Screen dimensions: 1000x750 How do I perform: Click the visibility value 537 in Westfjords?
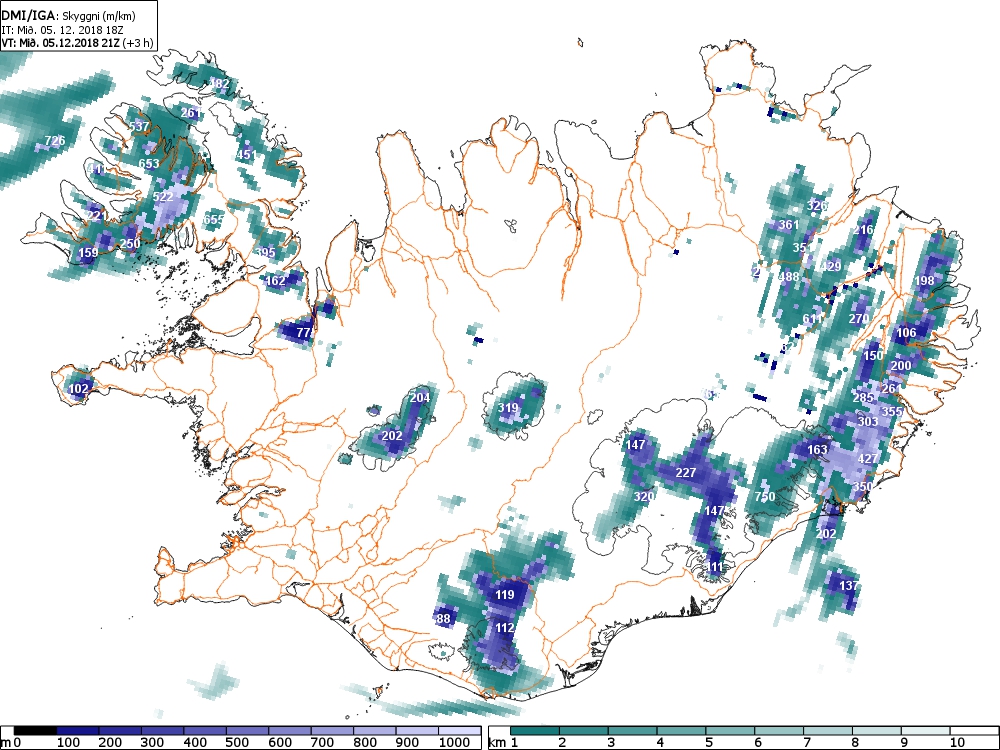139,126
